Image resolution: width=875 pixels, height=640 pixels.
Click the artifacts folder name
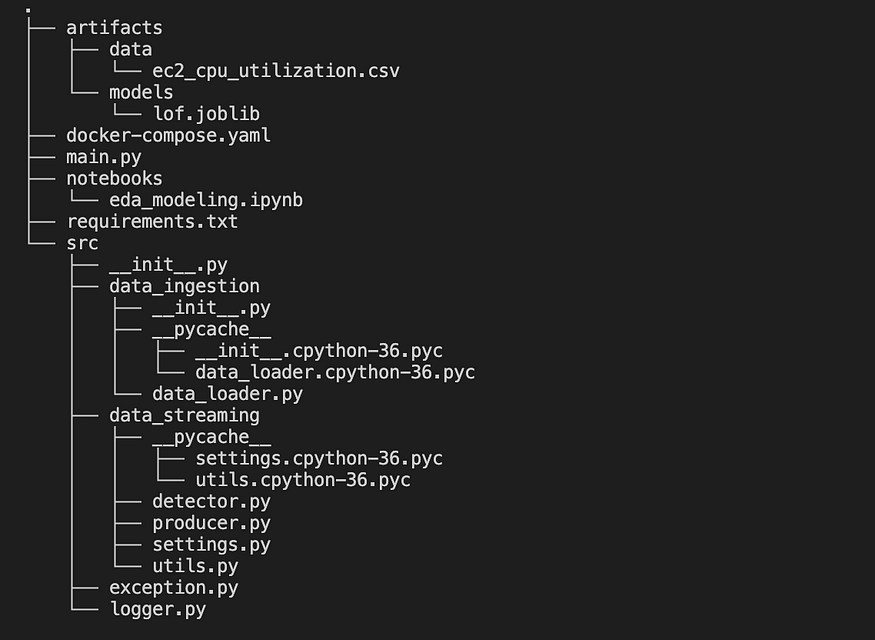[114, 28]
